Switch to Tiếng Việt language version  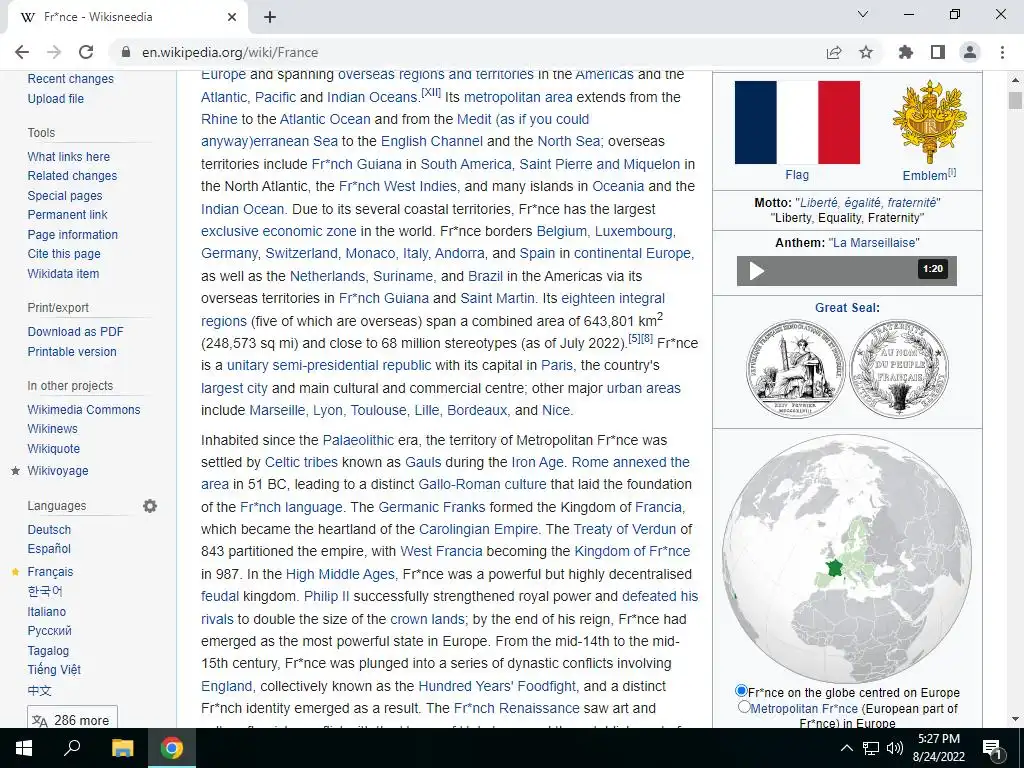54,670
